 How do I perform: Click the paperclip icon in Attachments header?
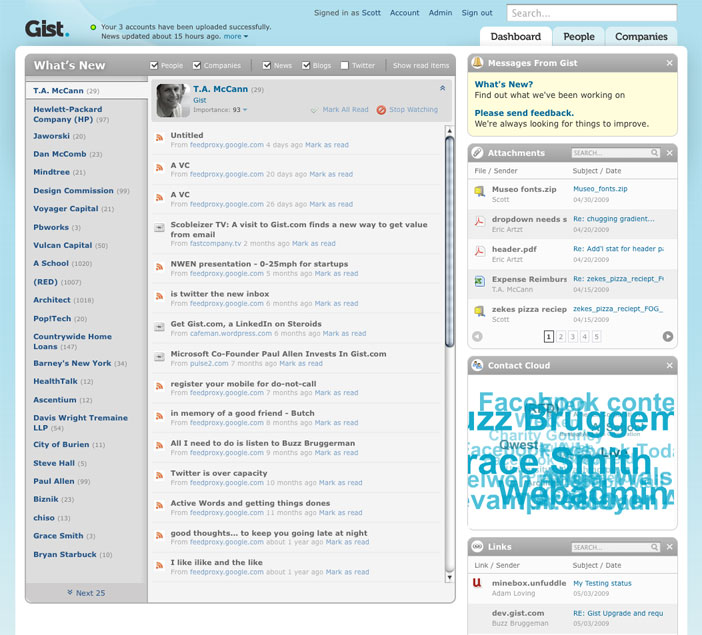[x=478, y=153]
